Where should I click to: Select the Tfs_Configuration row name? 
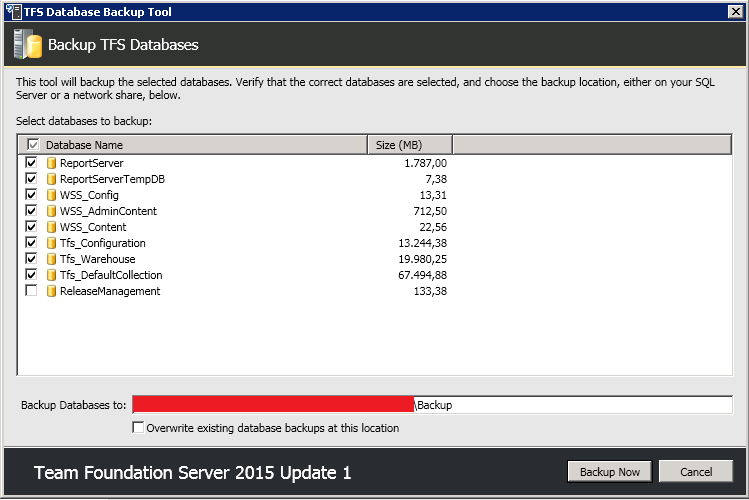[103, 243]
